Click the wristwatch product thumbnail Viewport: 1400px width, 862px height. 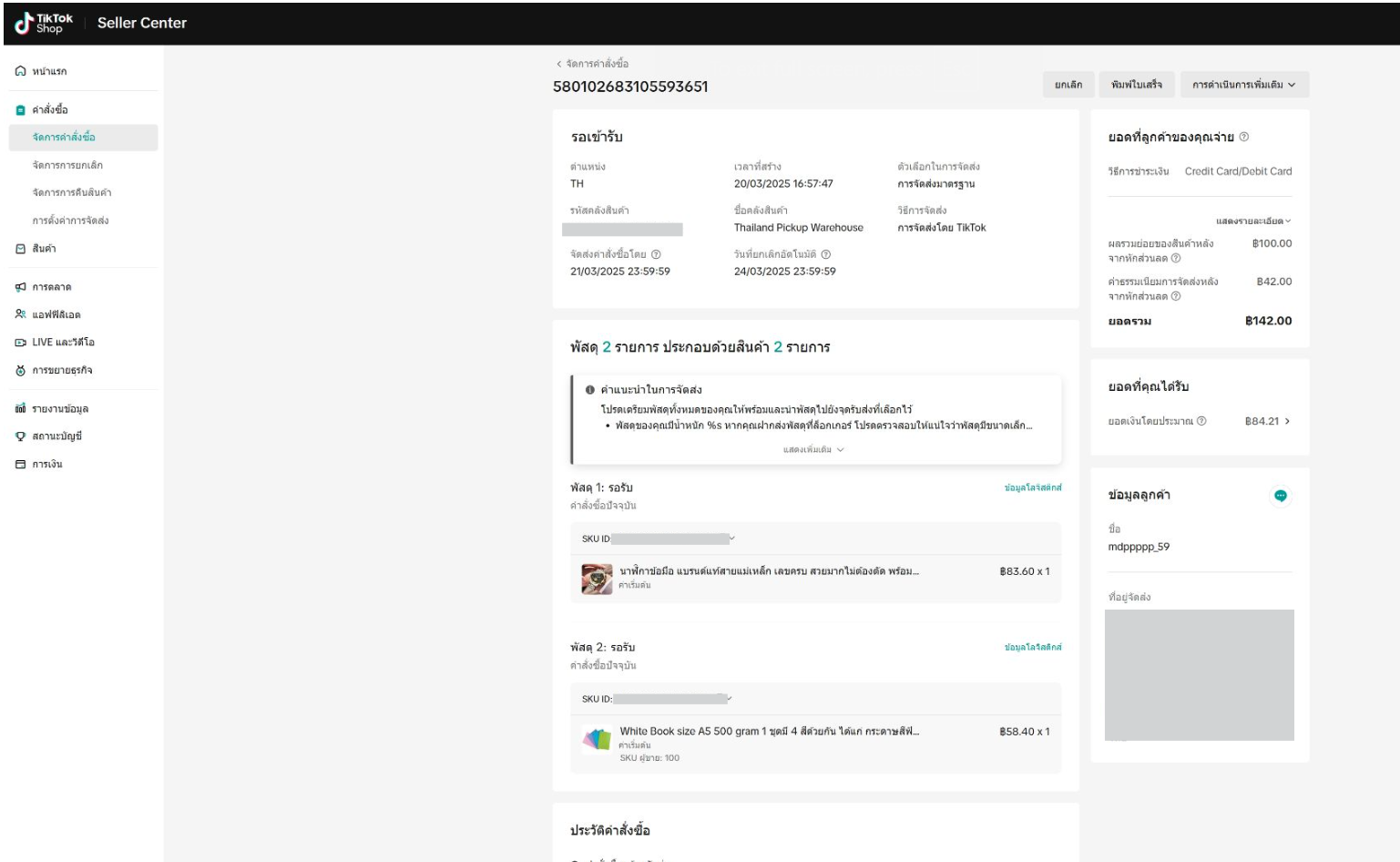pos(597,578)
